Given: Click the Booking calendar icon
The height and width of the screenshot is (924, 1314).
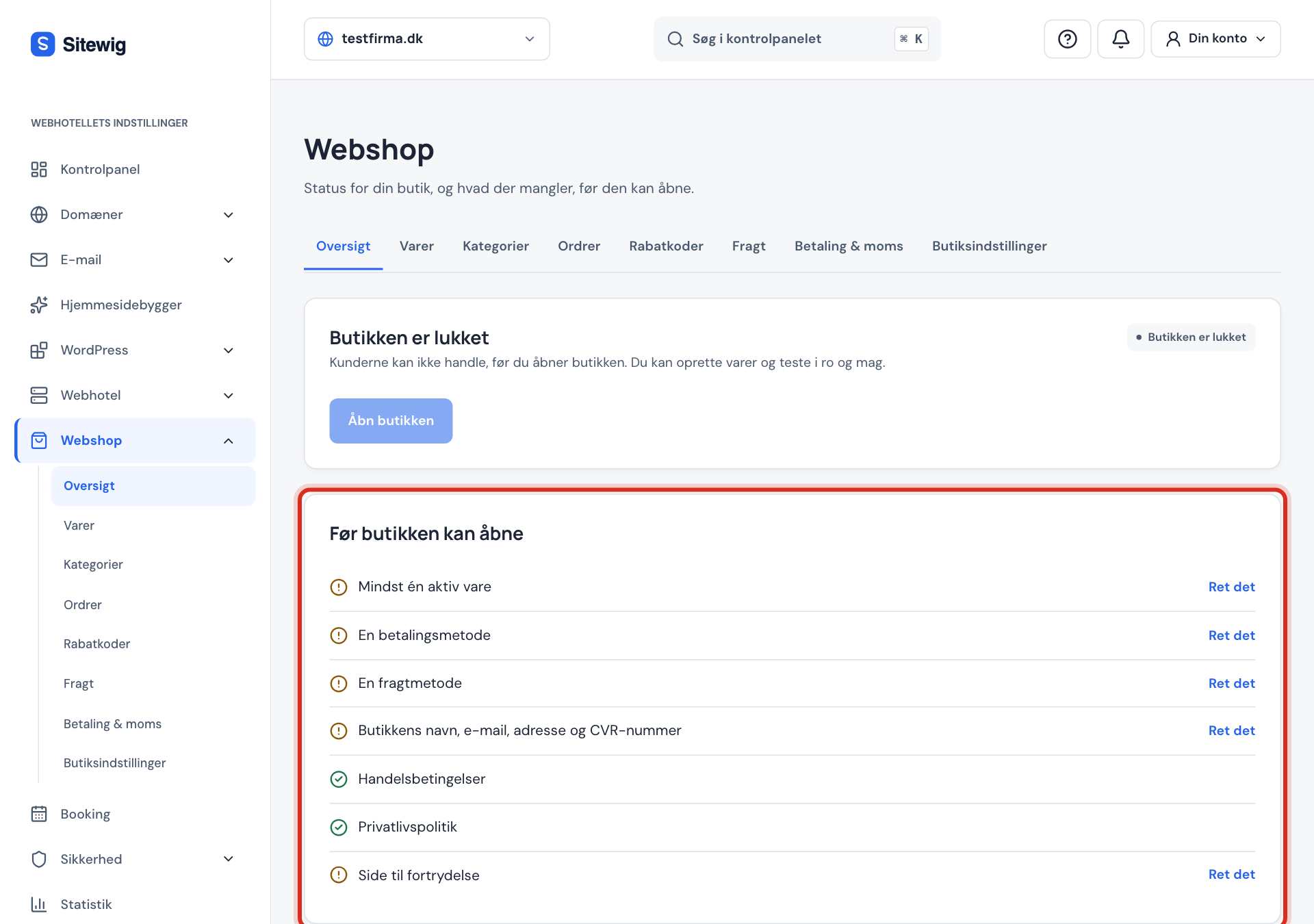Looking at the screenshot, I should [39, 814].
